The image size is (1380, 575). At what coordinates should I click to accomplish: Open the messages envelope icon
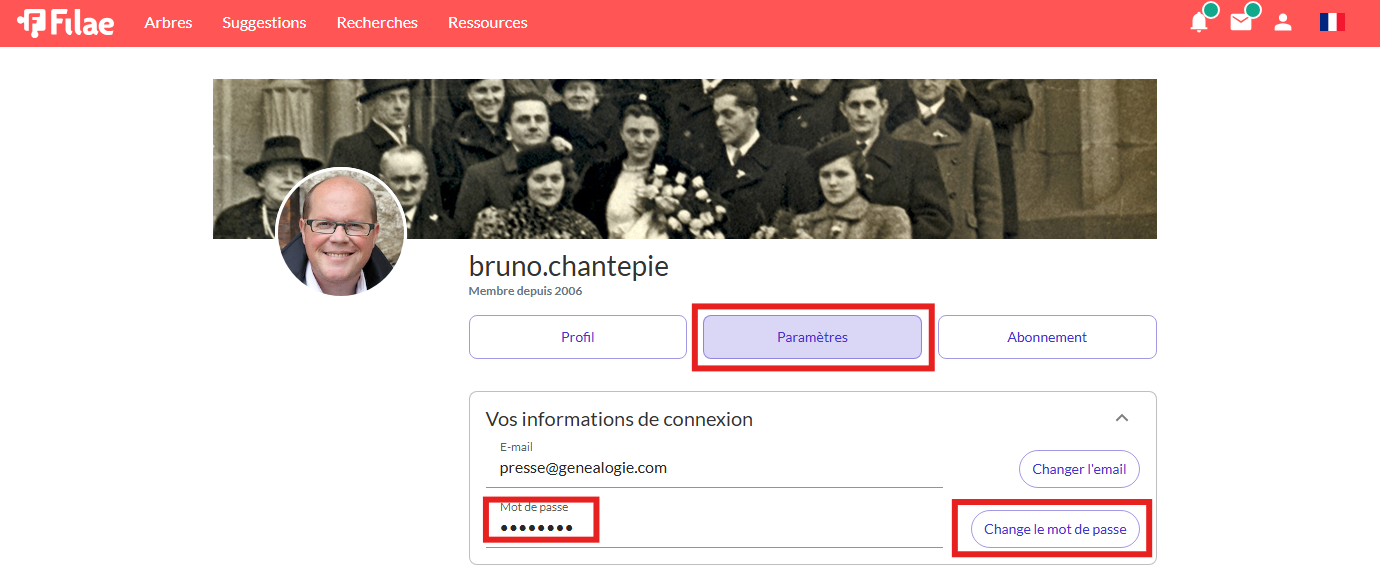(x=1241, y=22)
